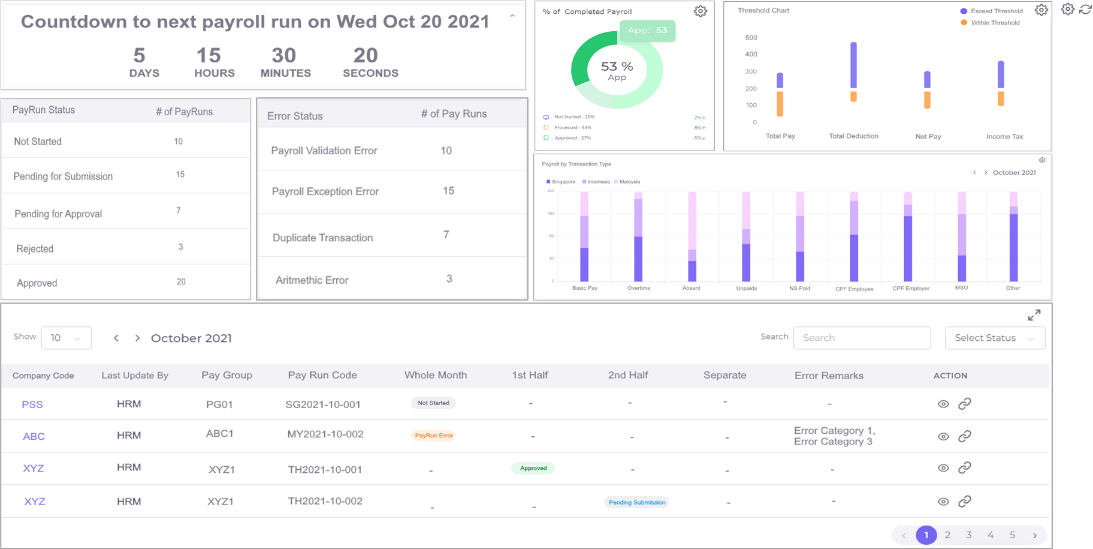Viewport: 1093px width, 549px height.
Task: Go to page 2 of table
Action: click(947, 535)
